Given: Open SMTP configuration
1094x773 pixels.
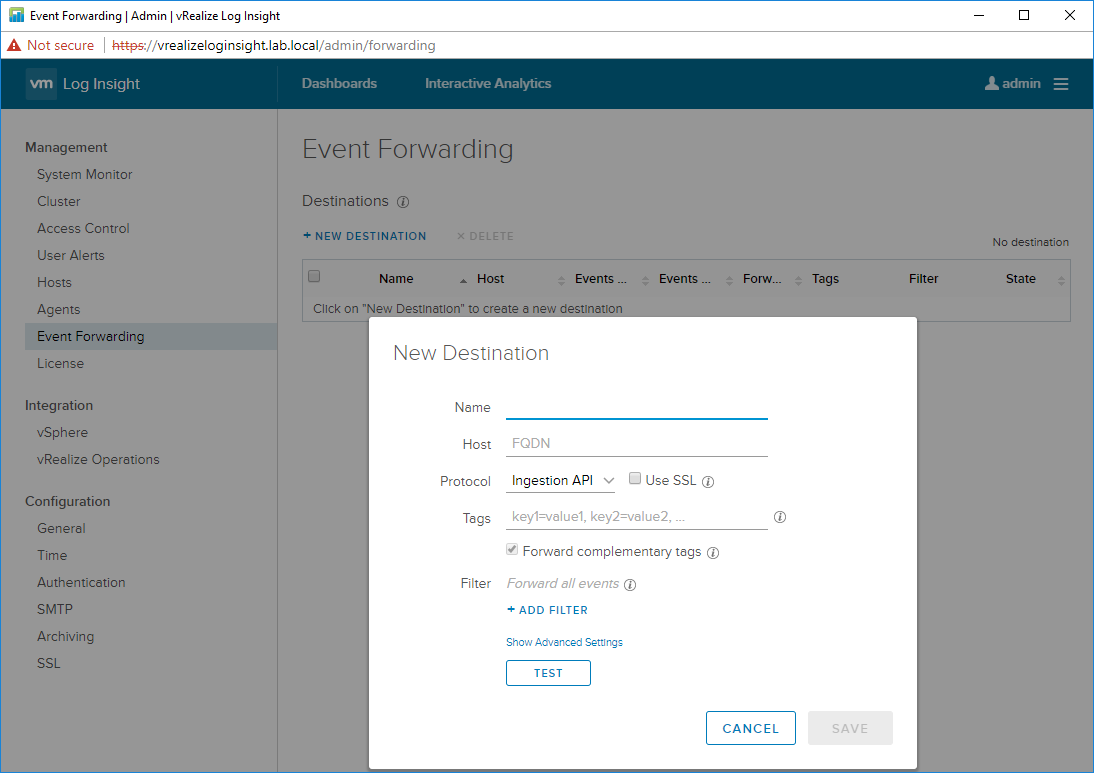Looking at the screenshot, I should (x=54, y=610).
